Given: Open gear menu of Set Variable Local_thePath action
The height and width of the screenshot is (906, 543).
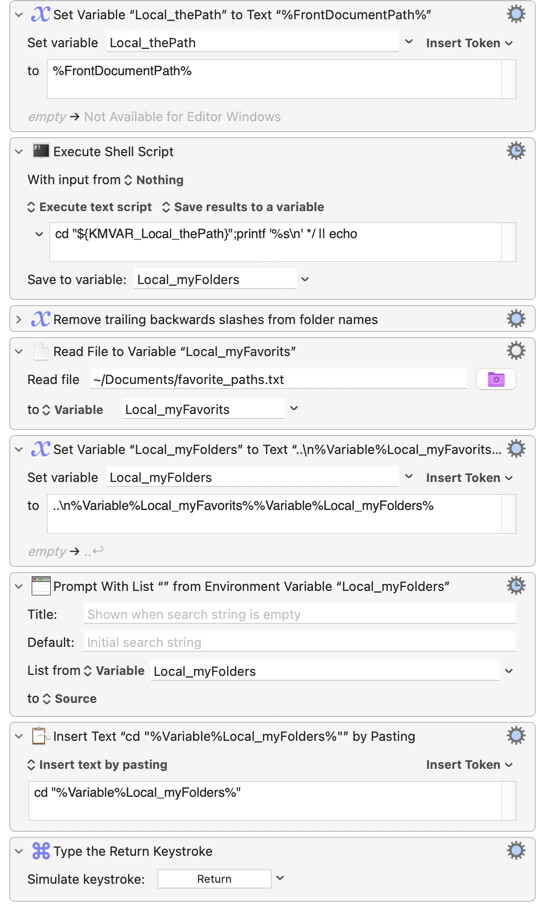Looking at the screenshot, I should coord(516,14).
